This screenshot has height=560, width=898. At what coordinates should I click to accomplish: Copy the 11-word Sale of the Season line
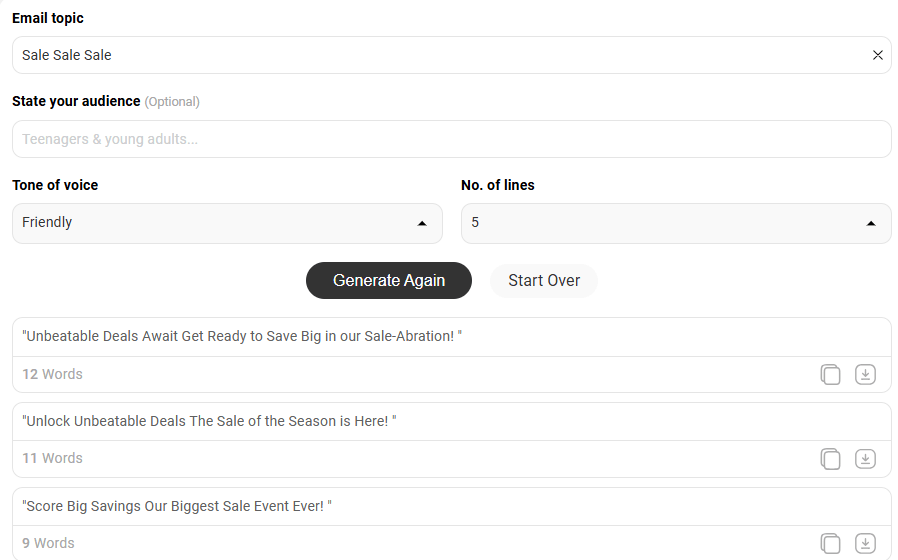[830, 459]
